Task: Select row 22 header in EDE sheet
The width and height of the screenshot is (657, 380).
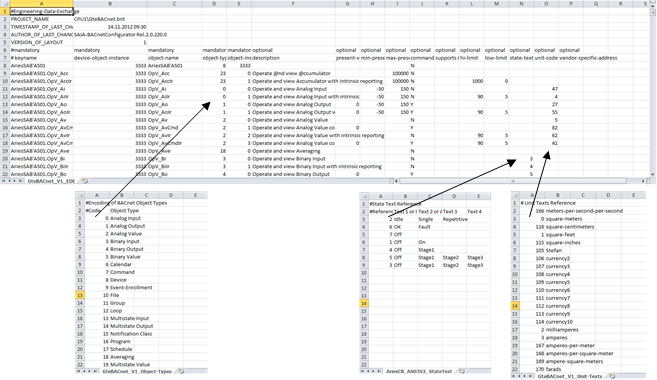Action: [x=5, y=174]
